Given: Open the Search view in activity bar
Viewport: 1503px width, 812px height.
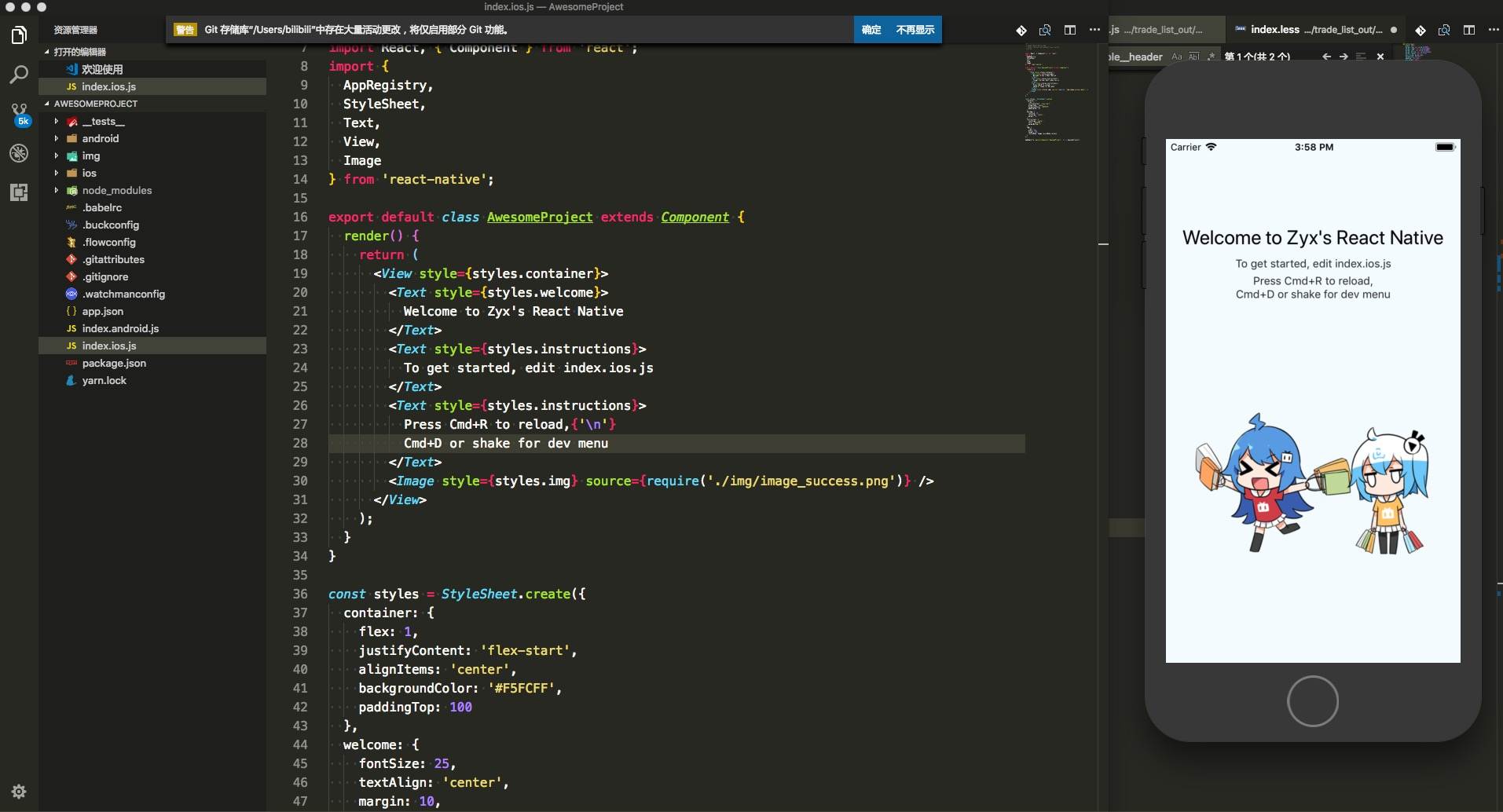Looking at the screenshot, I should point(19,75).
